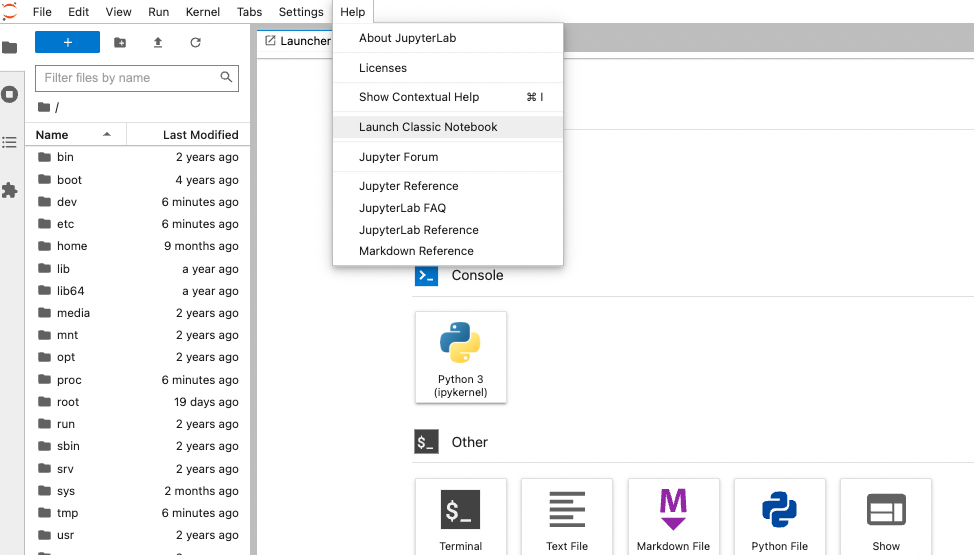Open a new Terminal from launcher

tap(460, 517)
